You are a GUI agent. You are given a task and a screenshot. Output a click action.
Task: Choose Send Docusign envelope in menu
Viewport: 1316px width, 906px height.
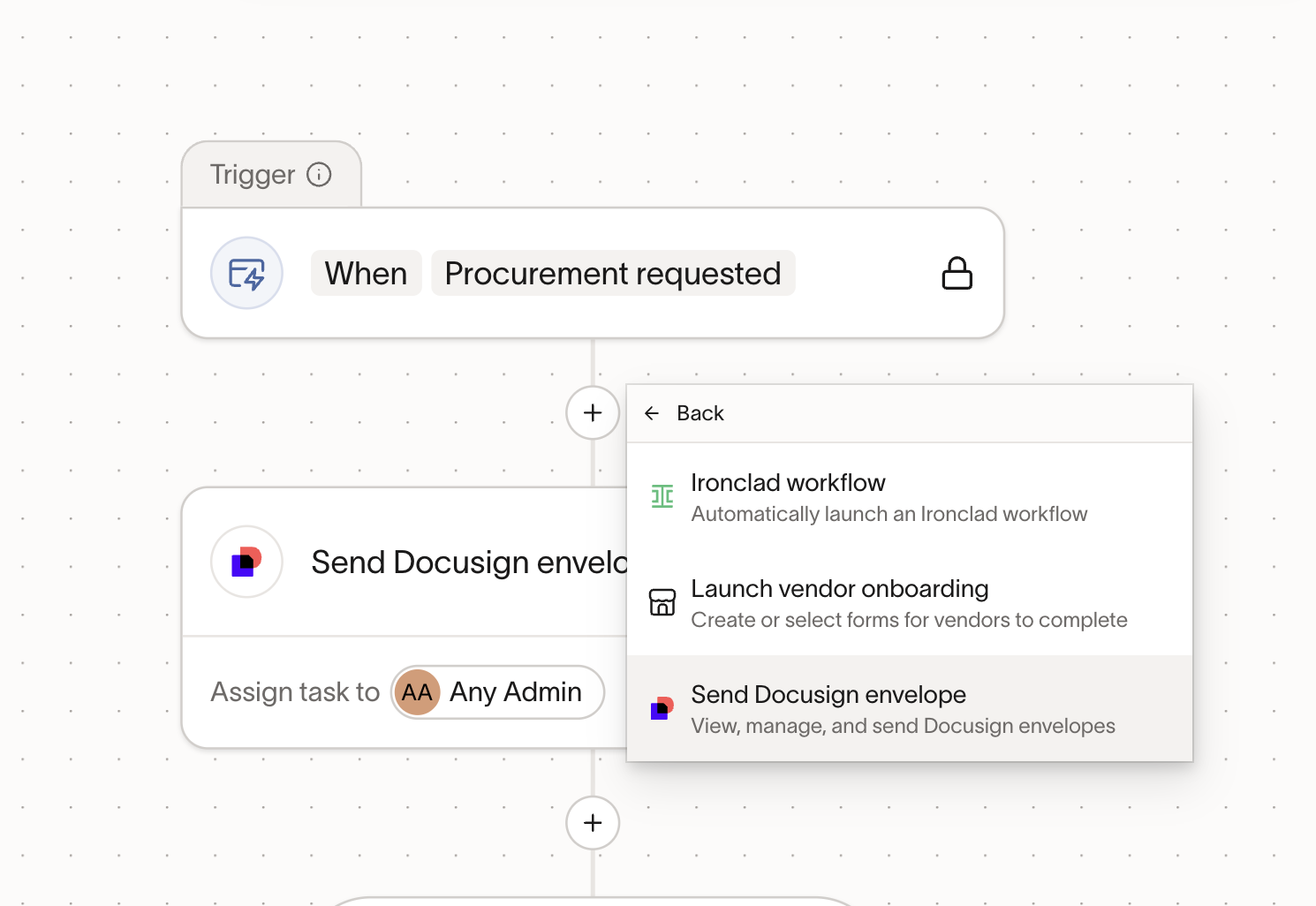tap(910, 709)
